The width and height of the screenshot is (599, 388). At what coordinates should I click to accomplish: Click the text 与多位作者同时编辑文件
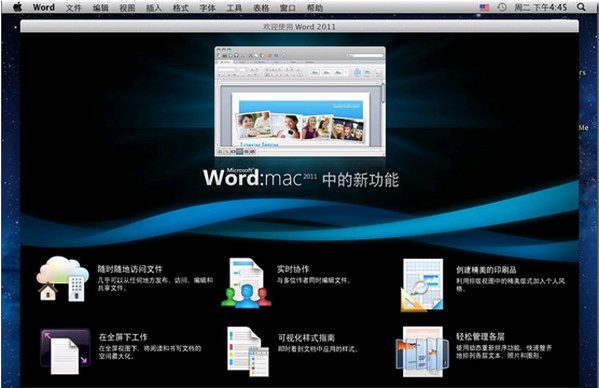pyautogui.click(x=314, y=280)
